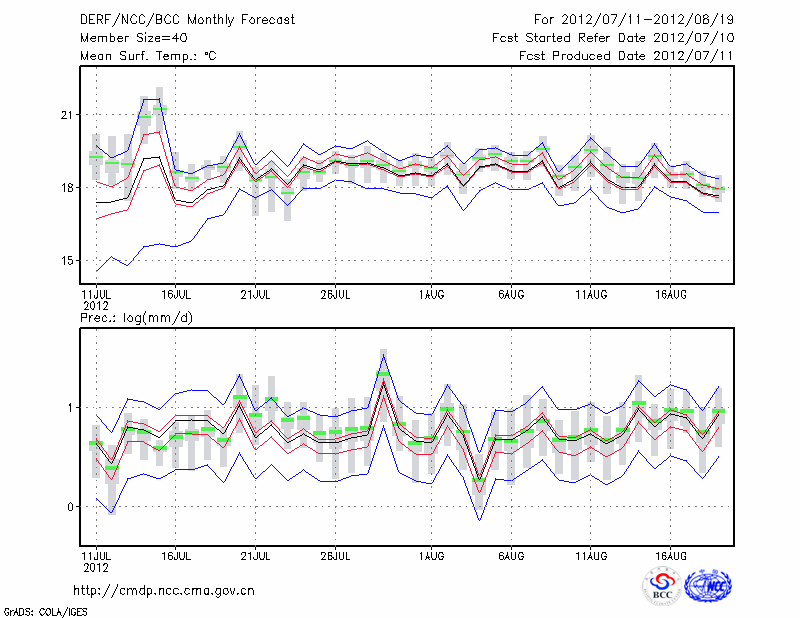Click the 0 tick on precipitation axis
The image size is (800, 618).
(x=71, y=507)
